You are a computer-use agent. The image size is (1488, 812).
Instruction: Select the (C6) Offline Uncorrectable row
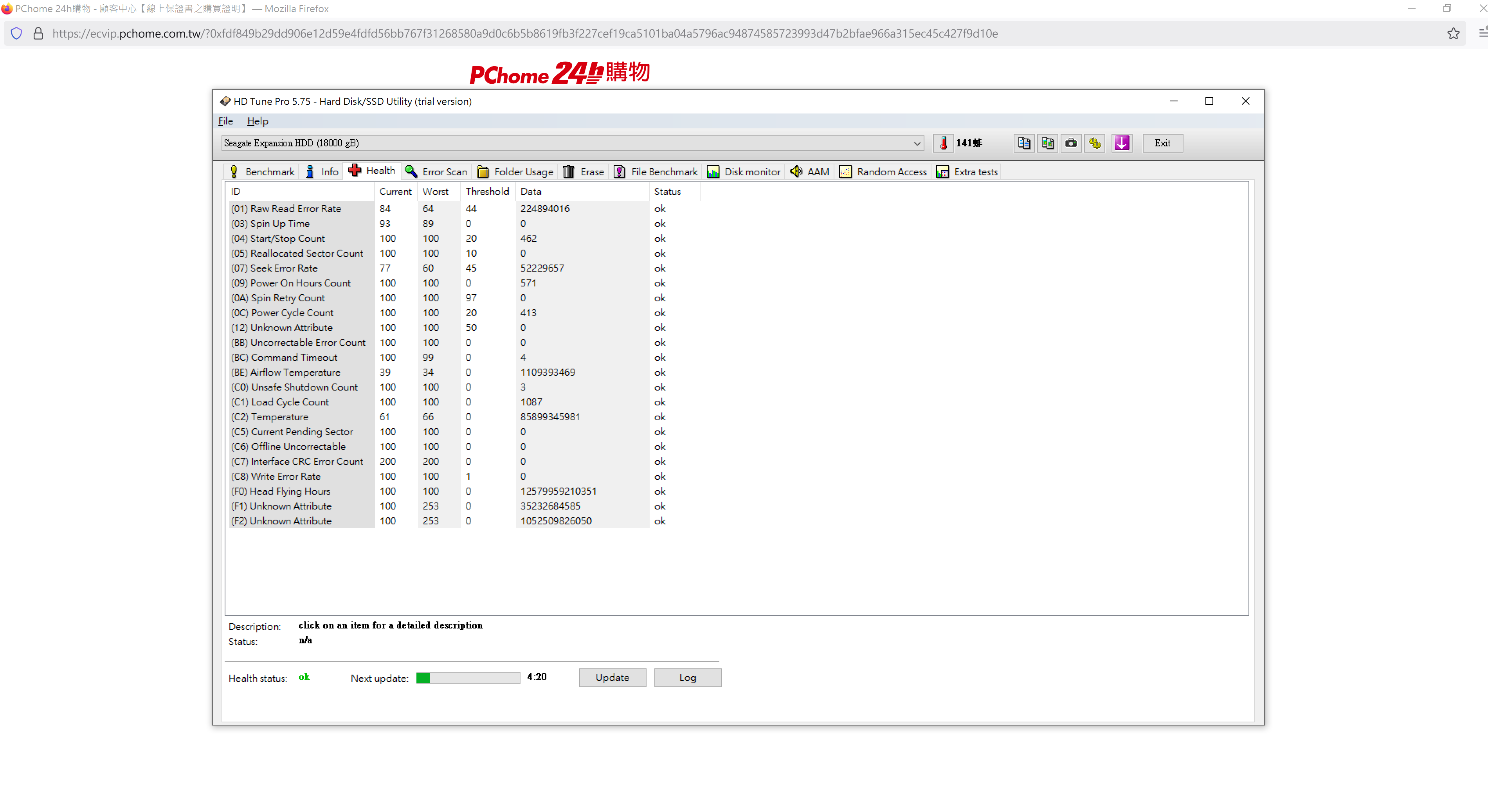pyautogui.click(x=465, y=447)
